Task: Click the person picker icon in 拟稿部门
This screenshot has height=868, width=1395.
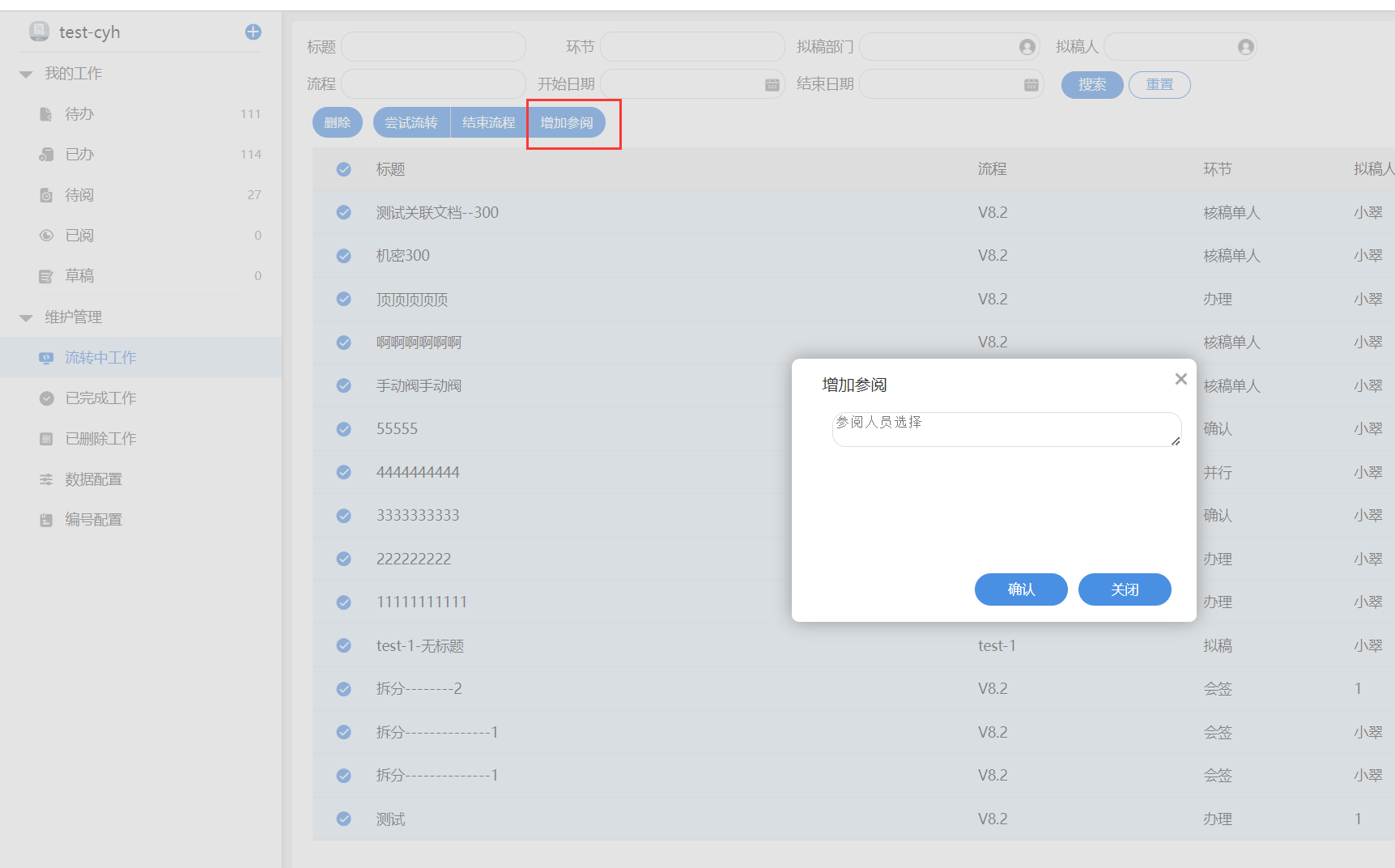Action: click(1027, 47)
